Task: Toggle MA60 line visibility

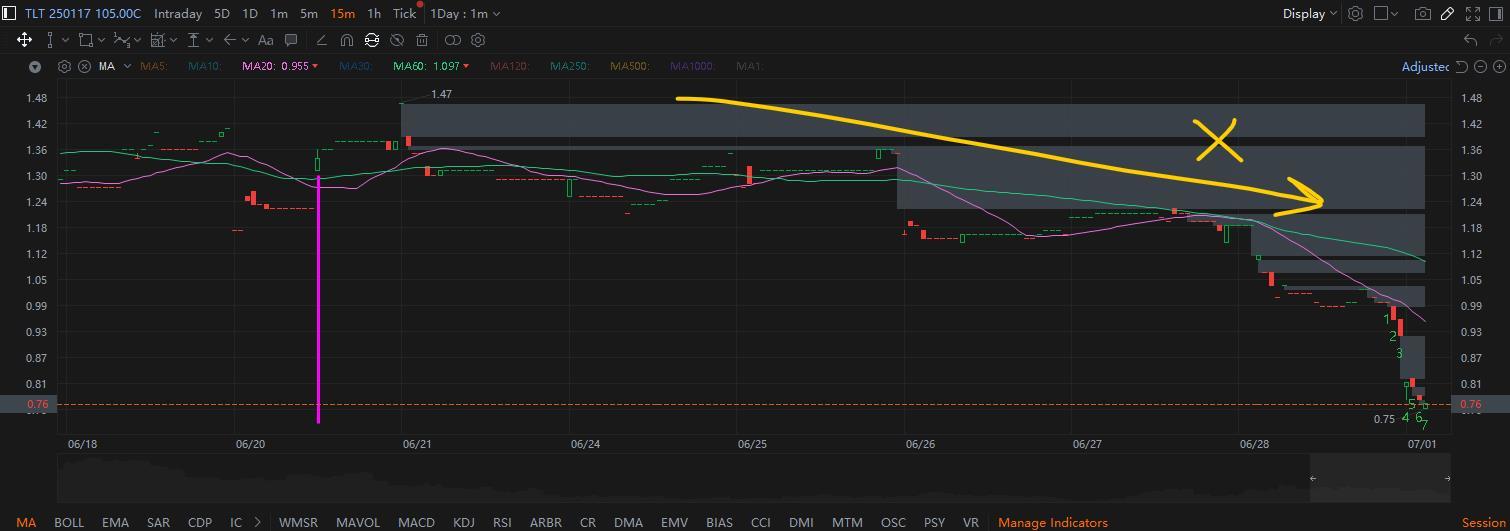Action: [431, 66]
